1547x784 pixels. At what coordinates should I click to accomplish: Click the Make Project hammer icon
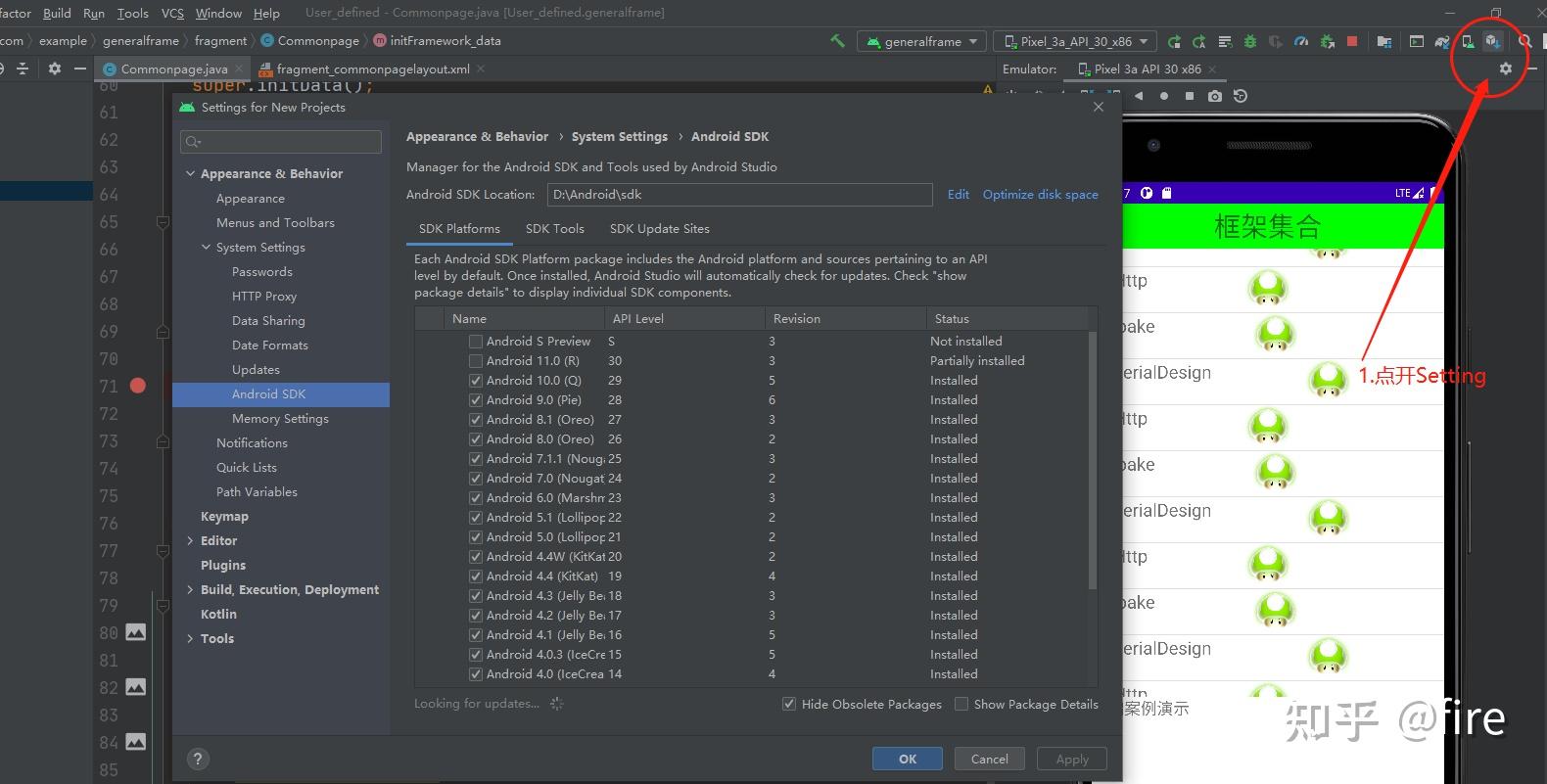[x=837, y=41]
